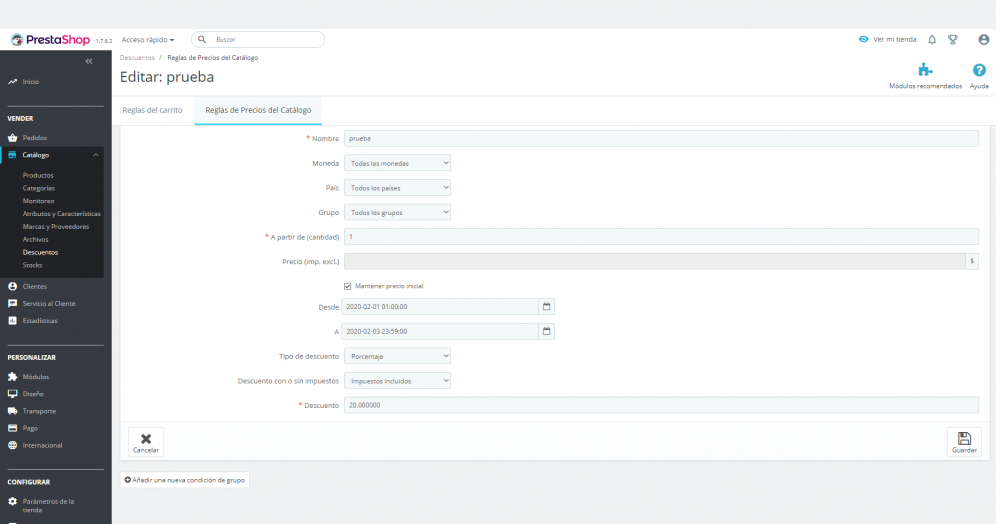Click the eye icon next to Ver mi tienda
Viewport: 1000px width, 524px height.
[x=864, y=40]
